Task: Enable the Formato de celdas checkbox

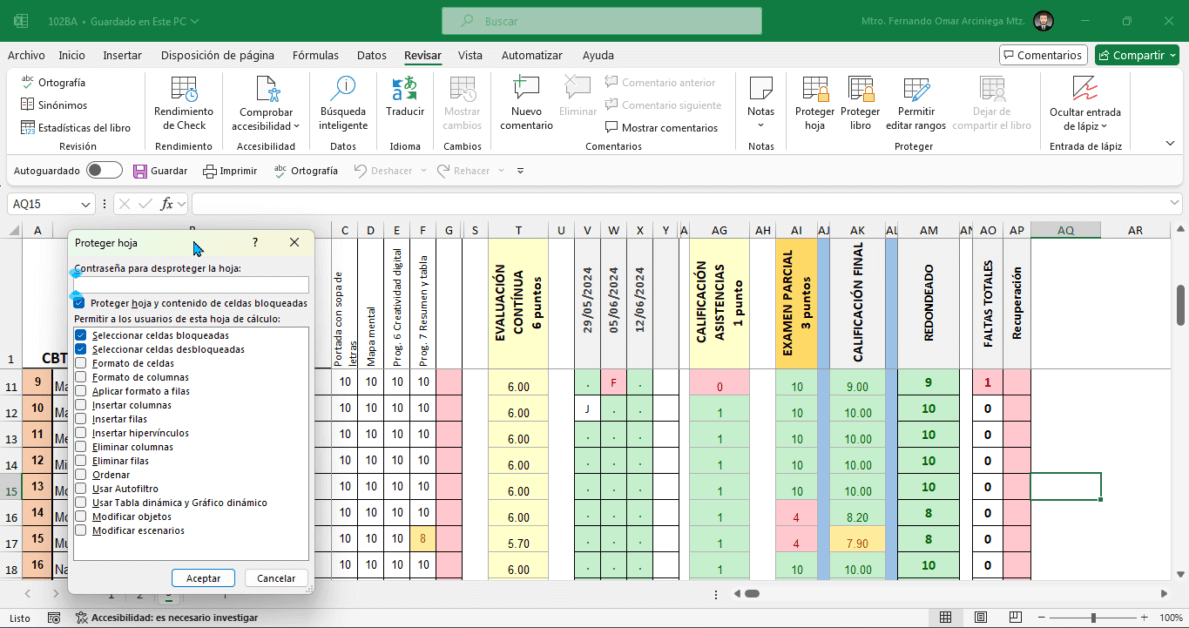Action: (81, 364)
